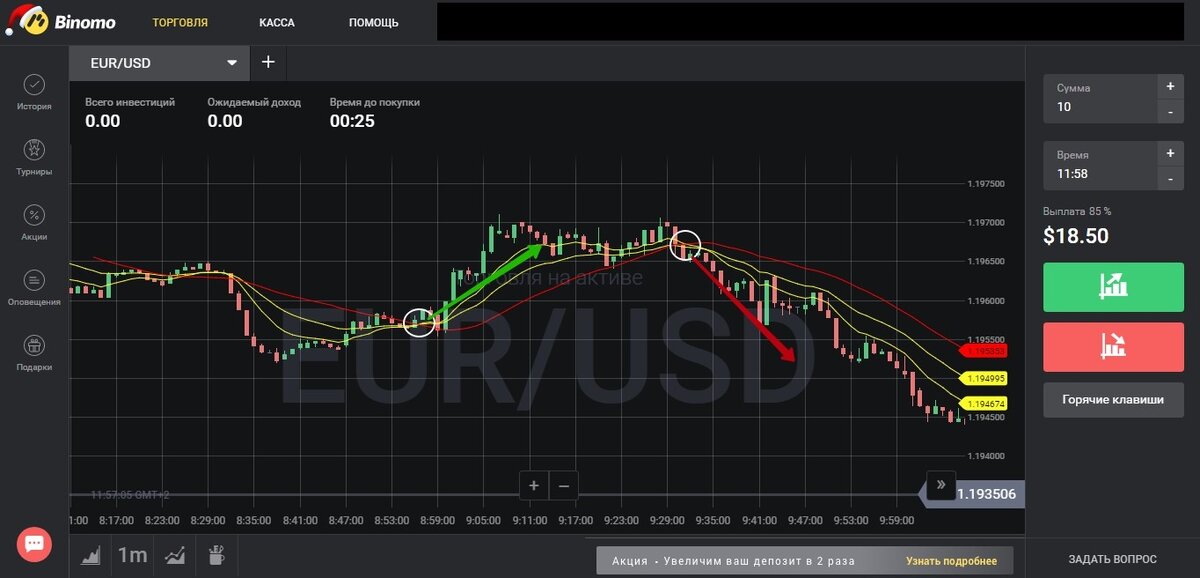Decrease Сумма with minus button
The width and height of the screenshot is (1200, 578).
(x=1170, y=111)
